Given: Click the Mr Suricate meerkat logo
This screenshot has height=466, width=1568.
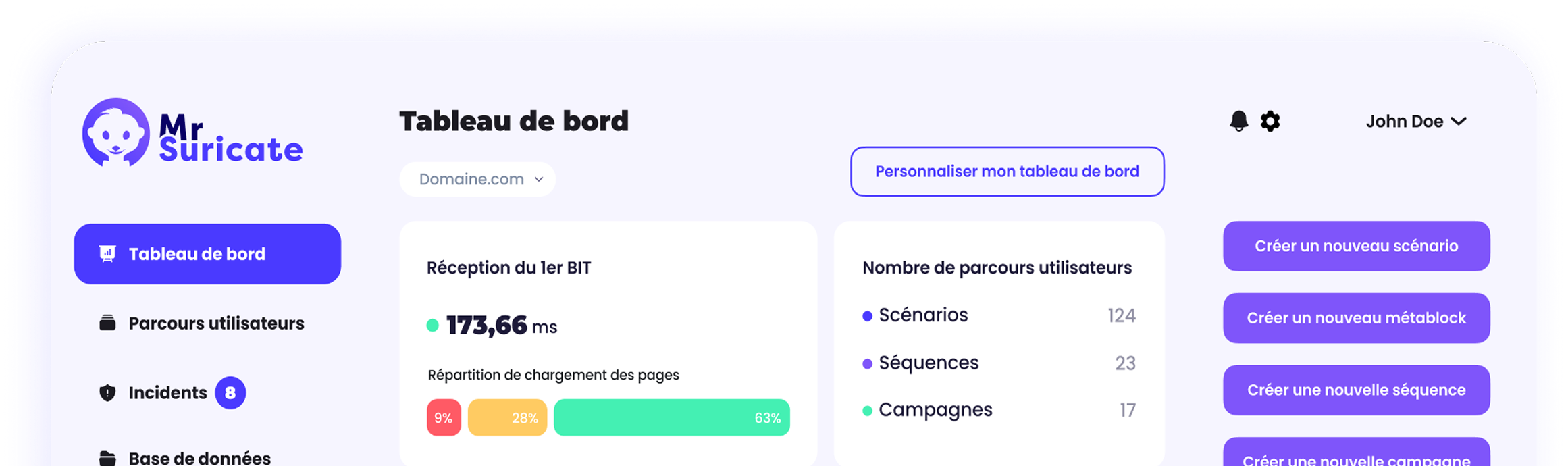Looking at the screenshot, I should click(x=116, y=132).
